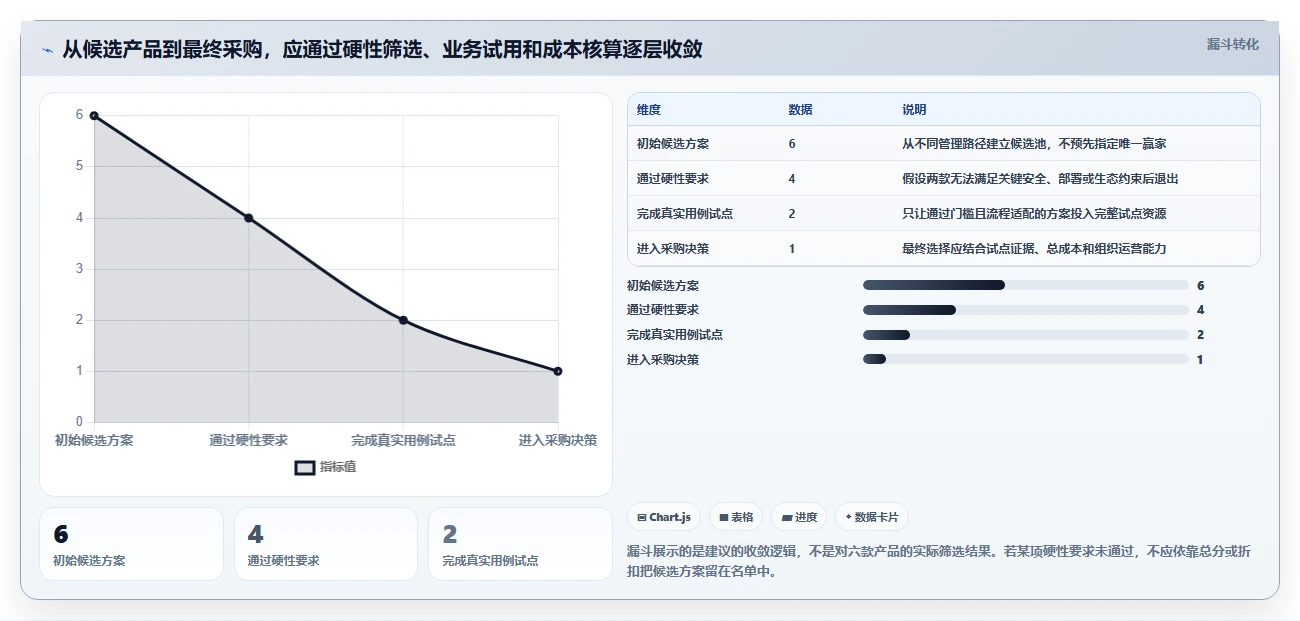This screenshot has width=1300, height=621.
Task: Click the chart data point at value 6
Action: click(x=94, y=116)
